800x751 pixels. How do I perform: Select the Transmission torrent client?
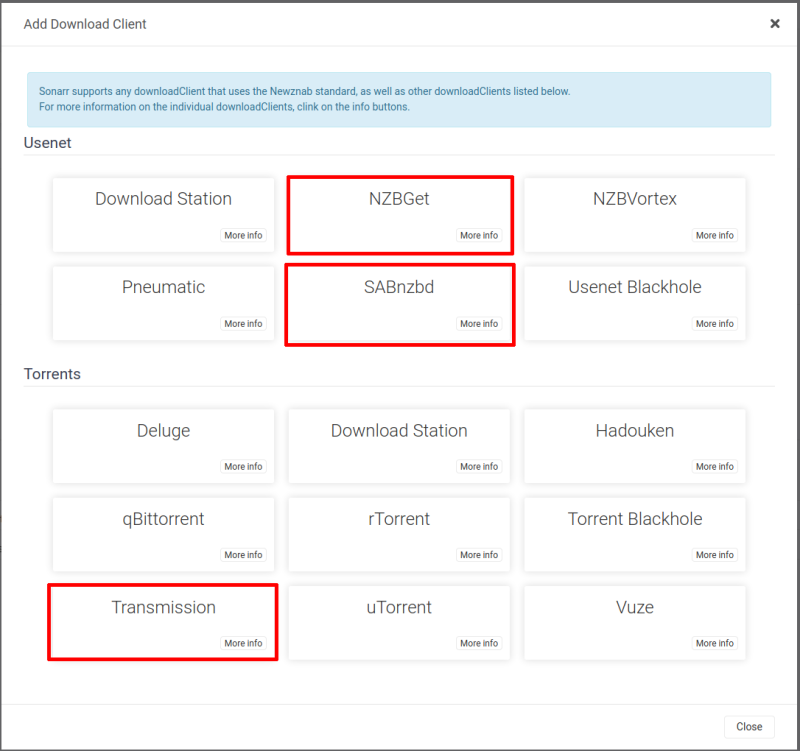click(163, 622)
